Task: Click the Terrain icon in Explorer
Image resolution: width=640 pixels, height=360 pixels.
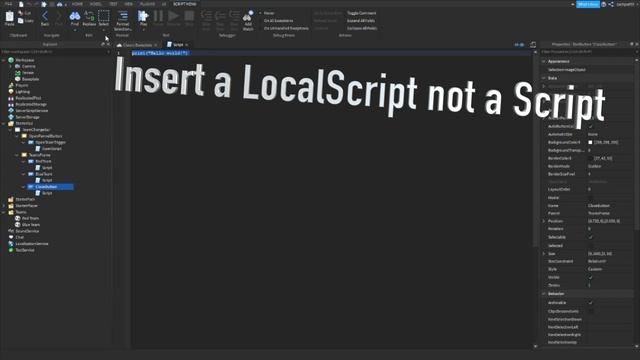Action: 18,73
